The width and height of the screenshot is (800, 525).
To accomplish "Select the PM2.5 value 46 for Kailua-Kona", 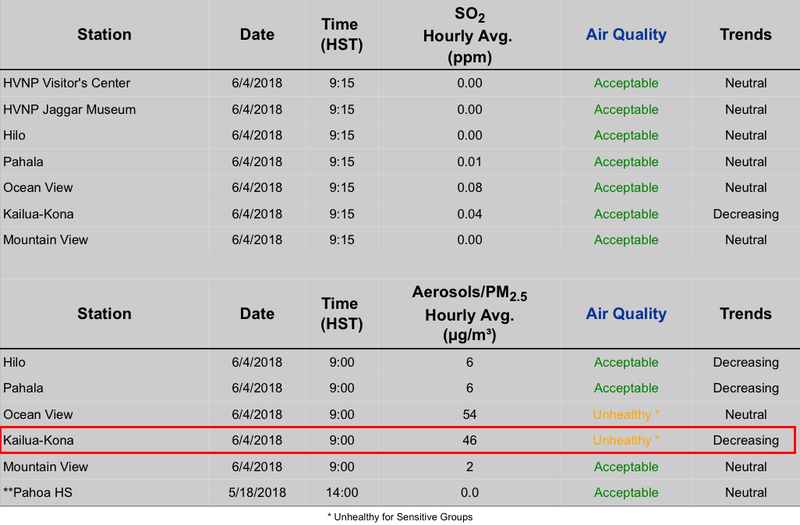I will 469,440.
